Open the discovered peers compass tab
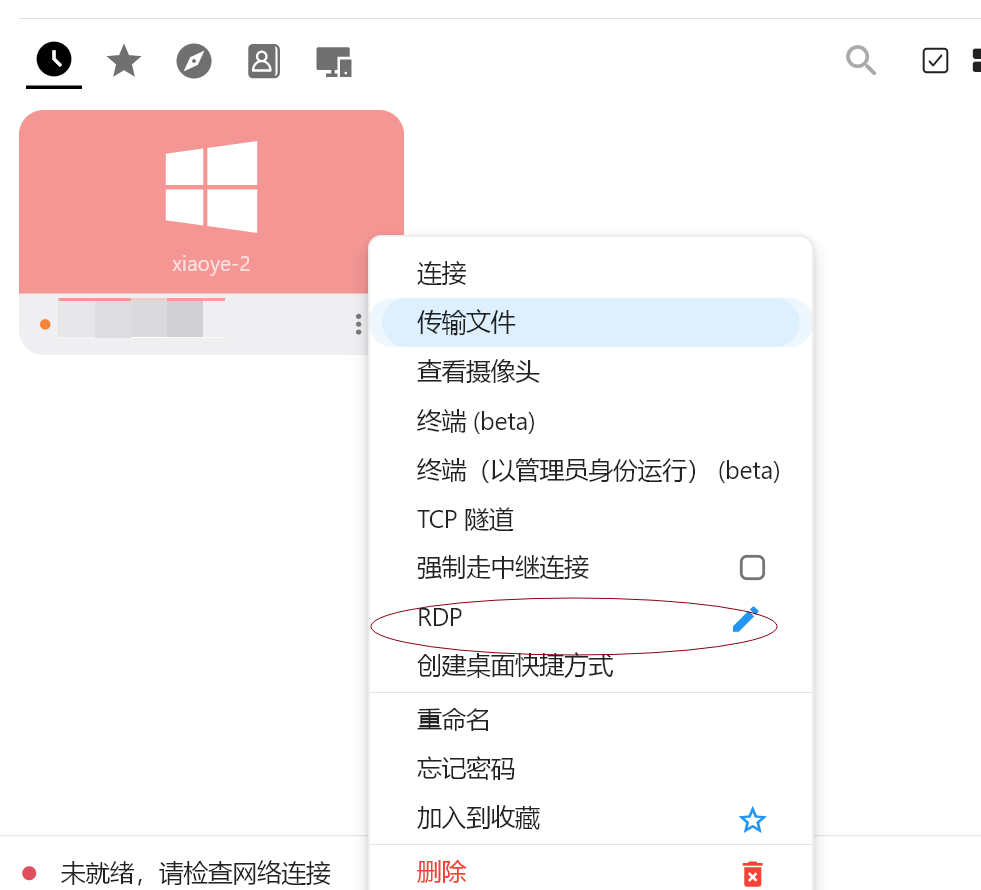 (x=194, y=61)
